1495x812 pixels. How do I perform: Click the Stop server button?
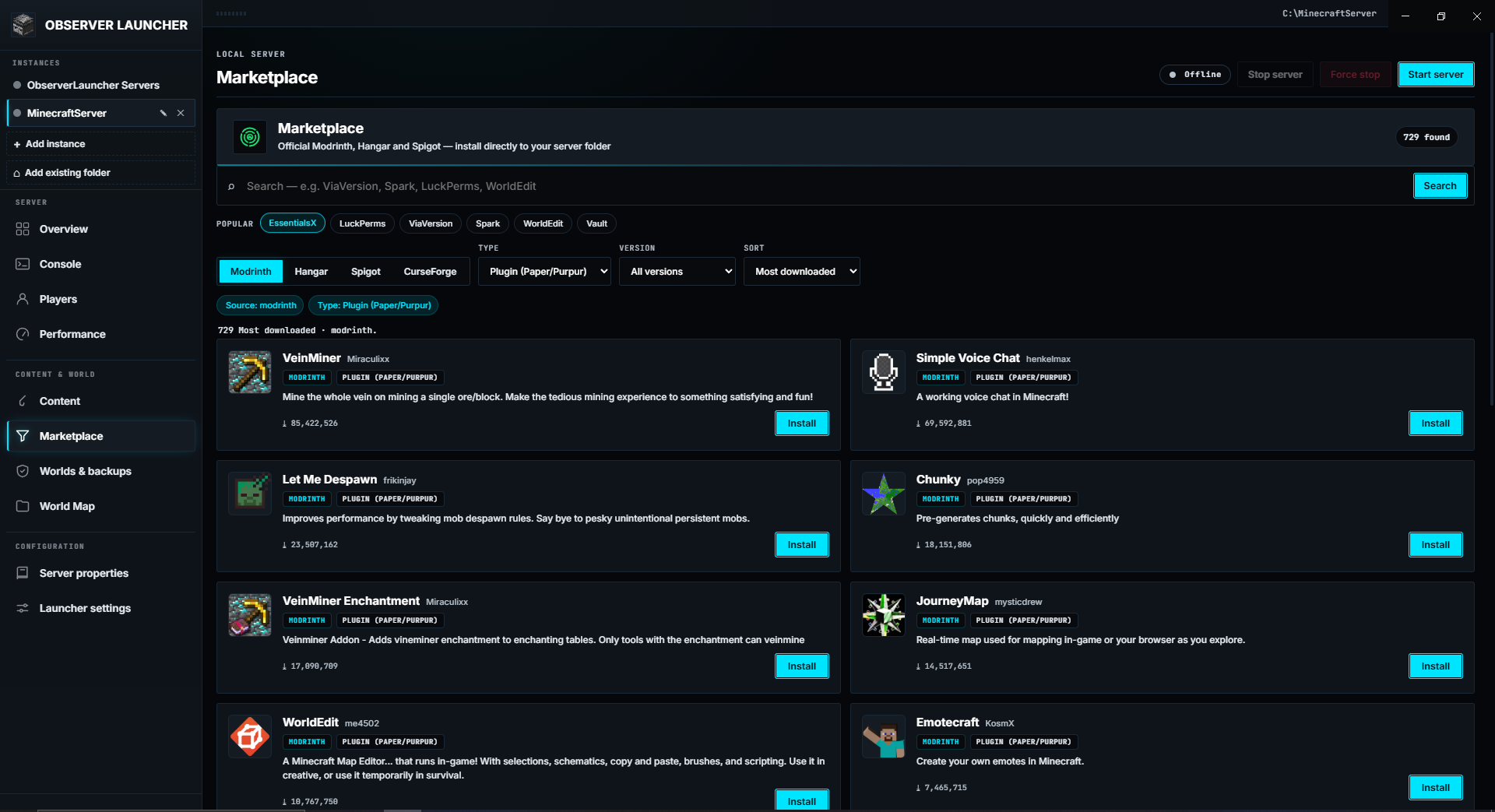pyautogui.click(x=1275, y=75)
